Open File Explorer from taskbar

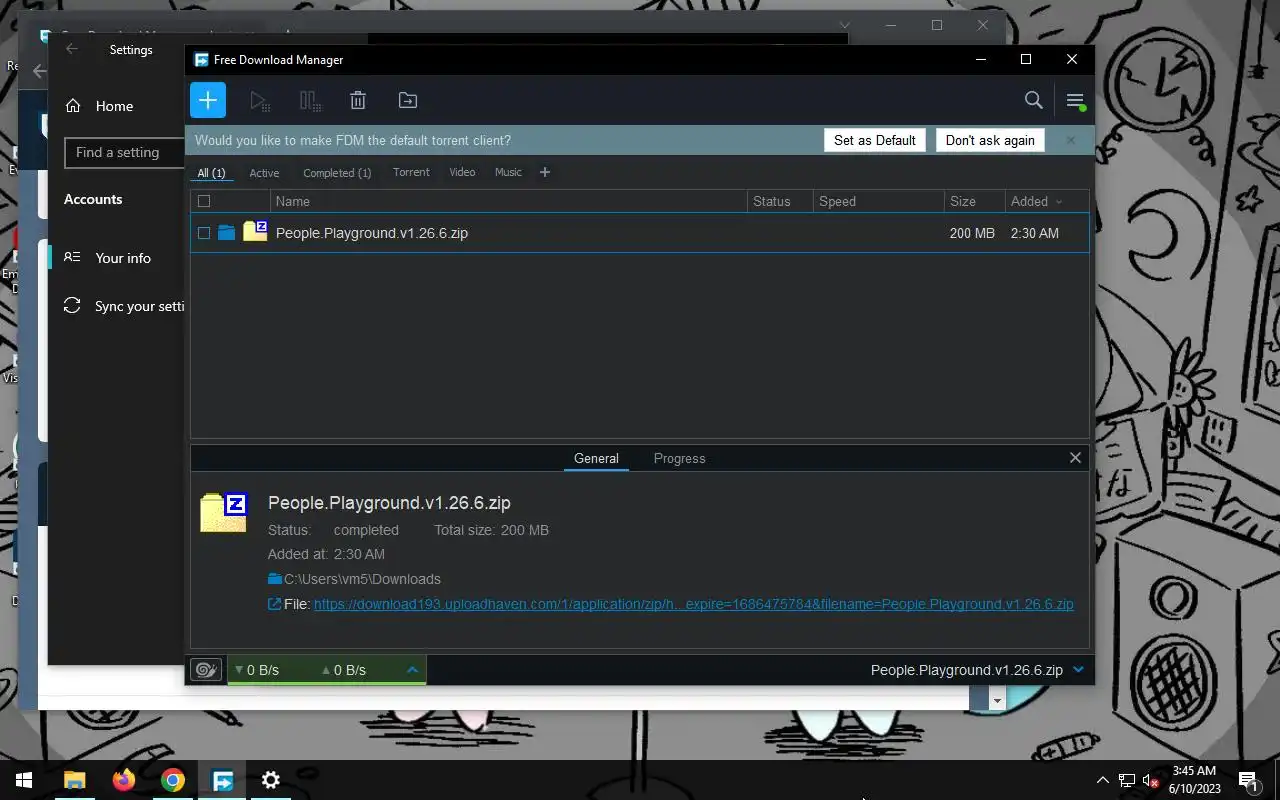74,780
